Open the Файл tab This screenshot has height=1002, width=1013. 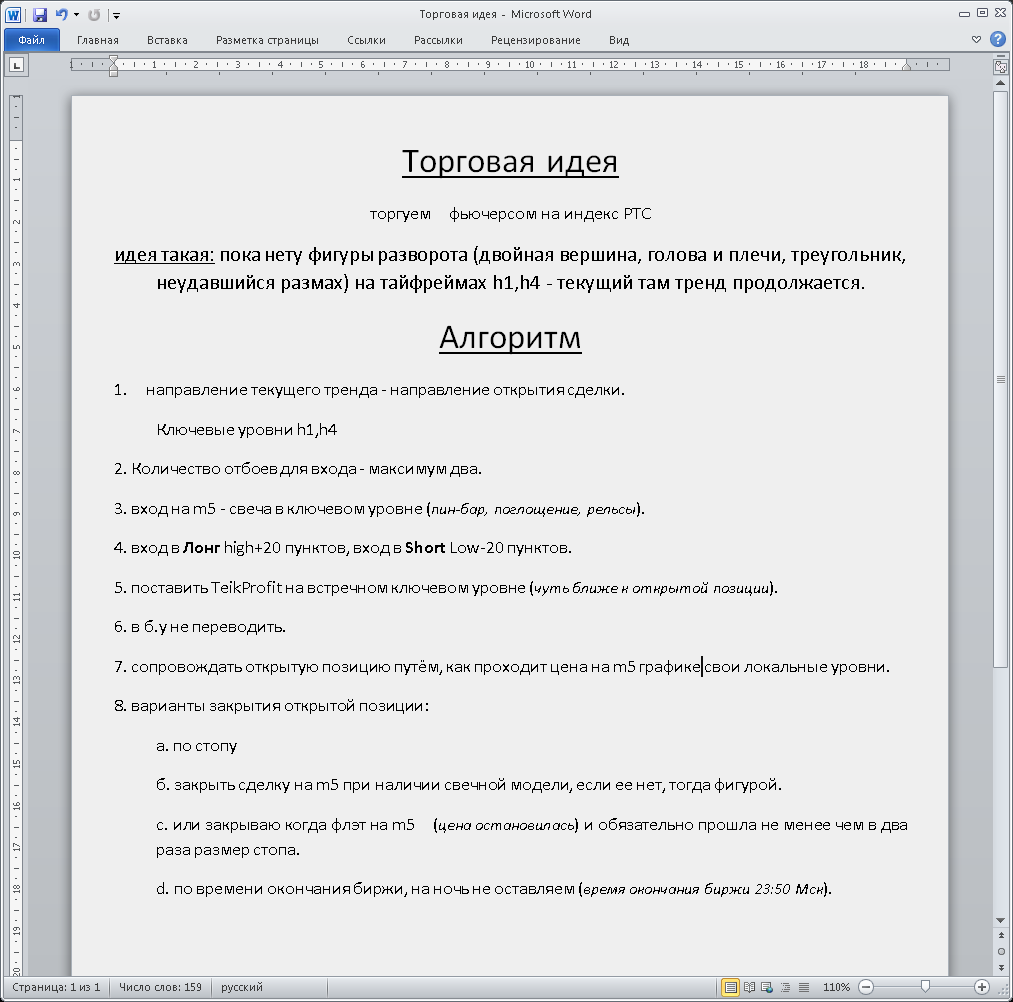pos(32,40)
